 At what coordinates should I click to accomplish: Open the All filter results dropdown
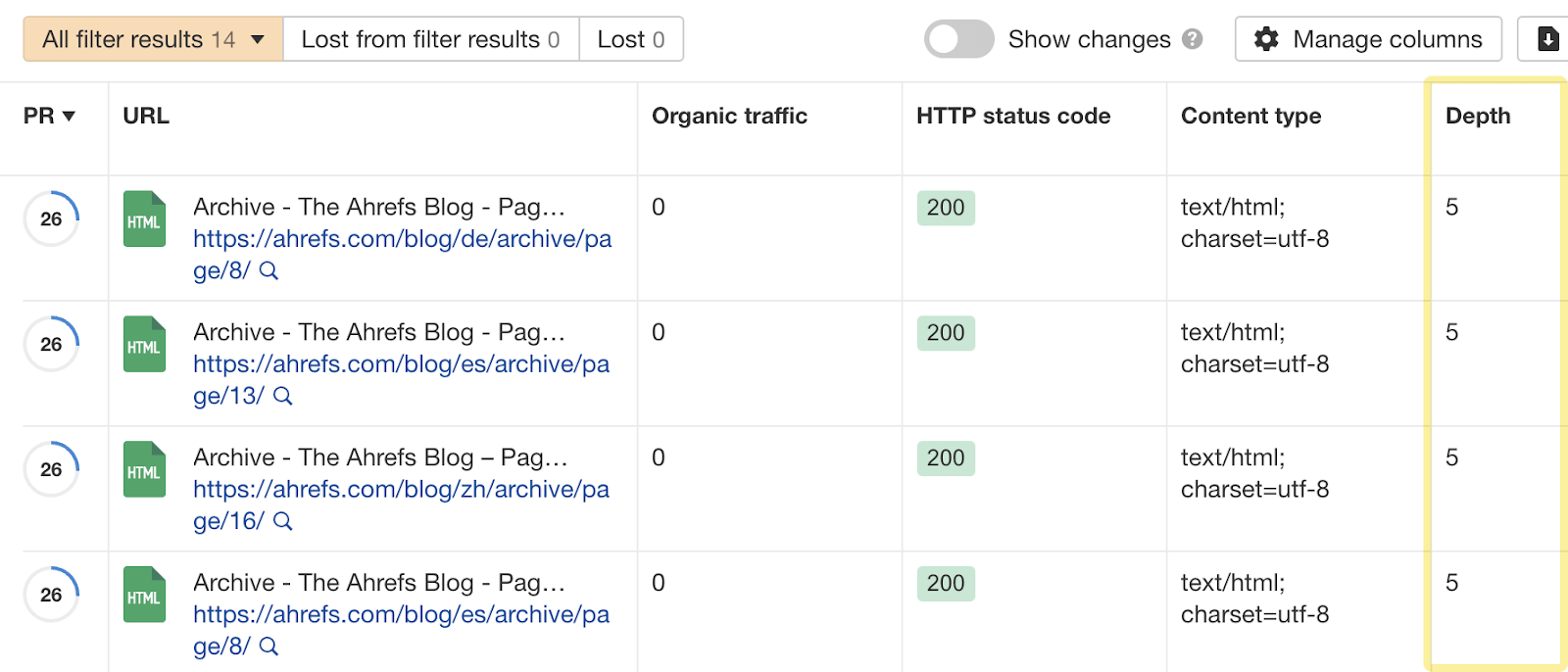click(153, 39)
